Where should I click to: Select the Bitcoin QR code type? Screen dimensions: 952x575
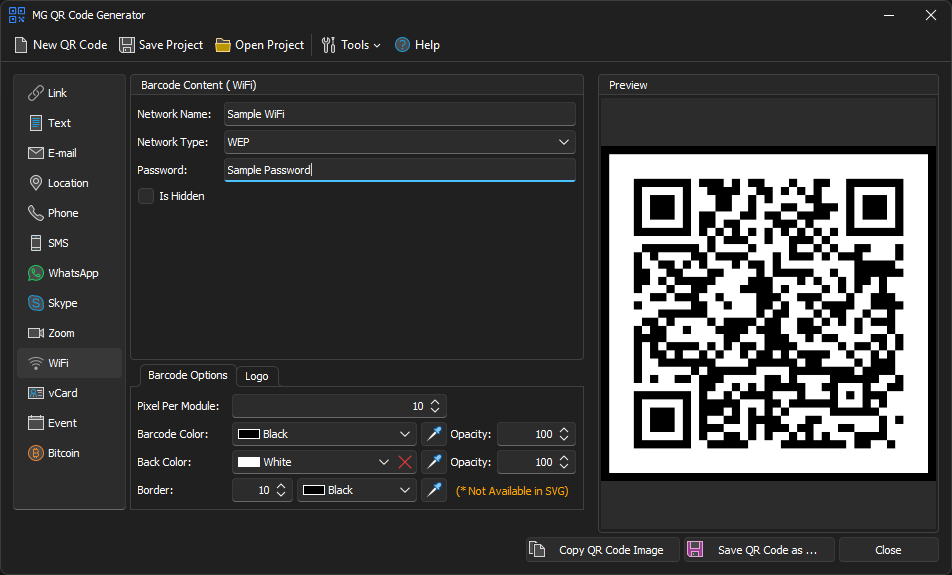[69, 453]
